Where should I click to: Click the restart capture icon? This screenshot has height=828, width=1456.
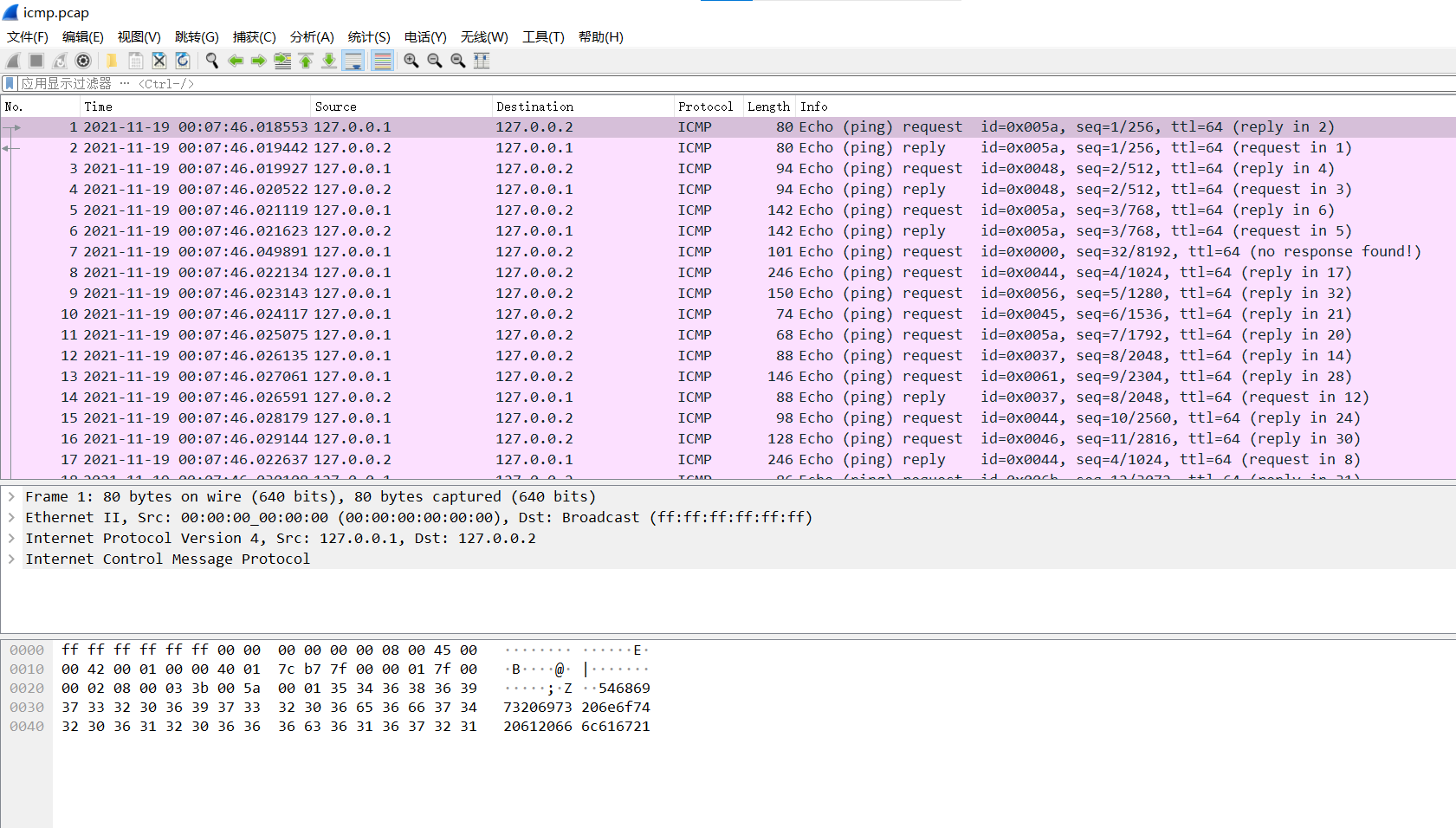[x=60, y=61]
